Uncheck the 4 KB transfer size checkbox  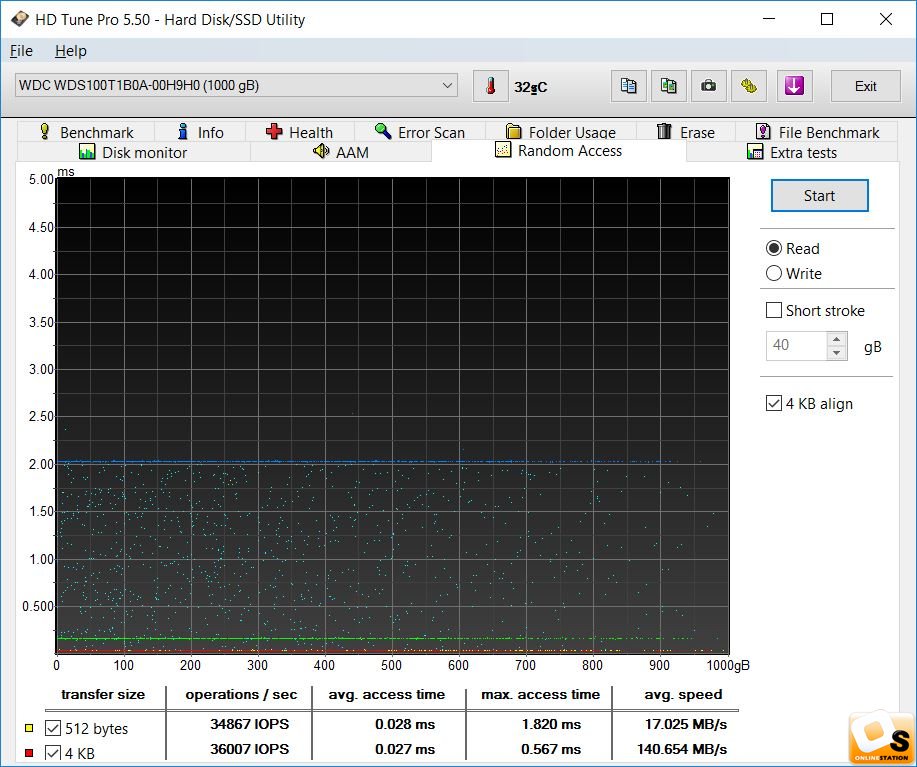(53, 753)
